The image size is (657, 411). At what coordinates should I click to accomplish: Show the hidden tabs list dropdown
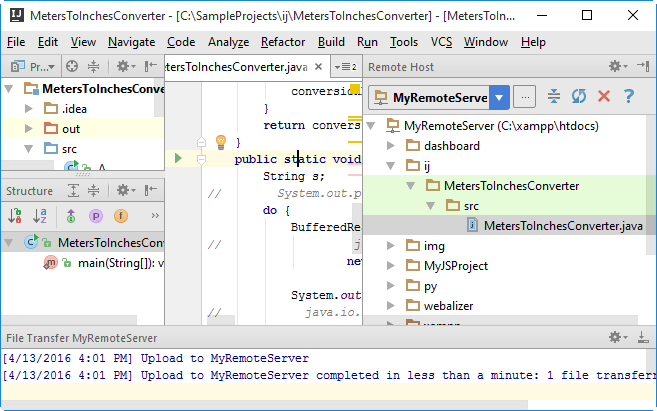[x=346, y=67]
